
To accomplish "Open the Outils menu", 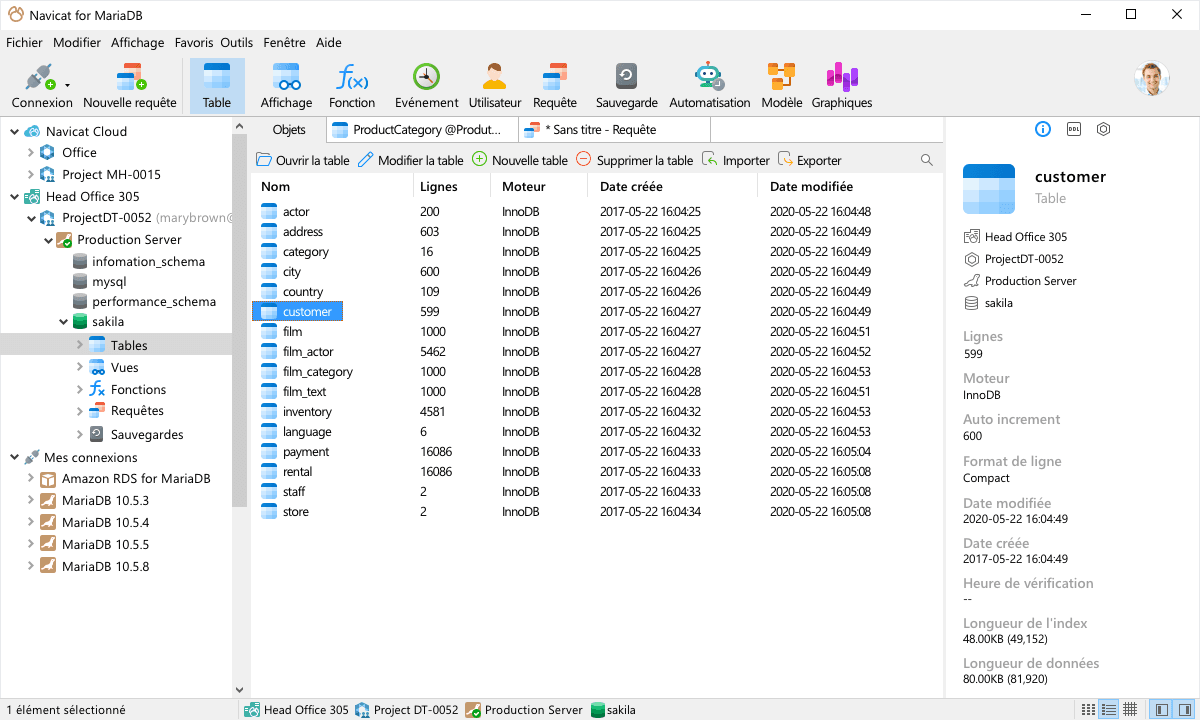I will coord(237,42).
